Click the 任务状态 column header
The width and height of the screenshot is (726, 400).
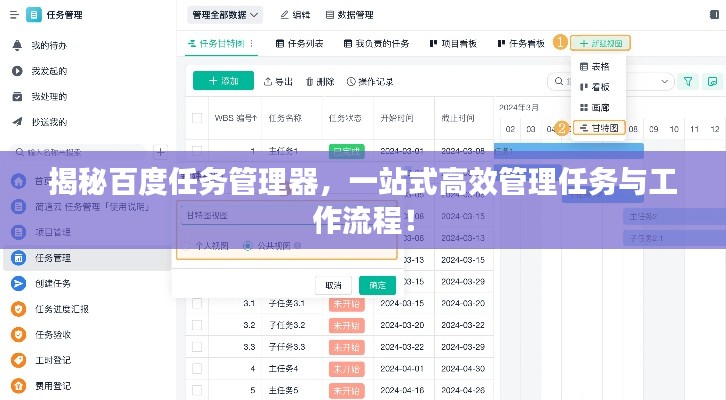coord(345,118)
